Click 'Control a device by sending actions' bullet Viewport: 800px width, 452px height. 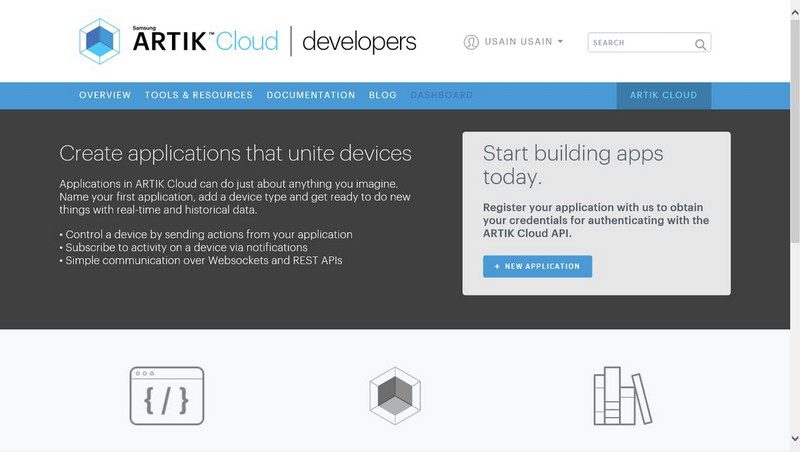206,235
